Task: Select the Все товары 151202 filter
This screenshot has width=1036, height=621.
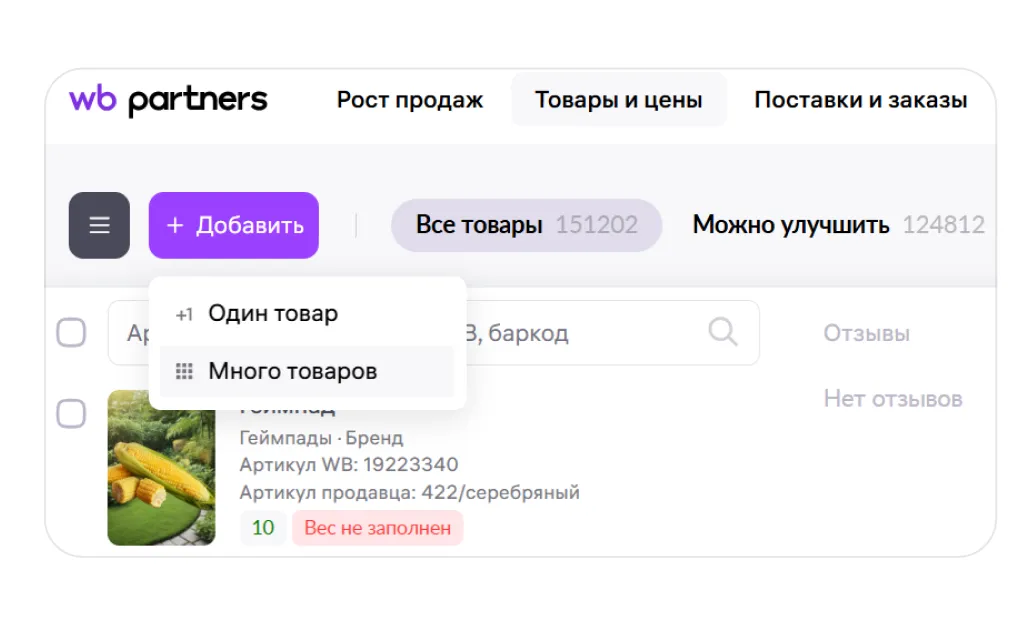Action: (526, 225)
